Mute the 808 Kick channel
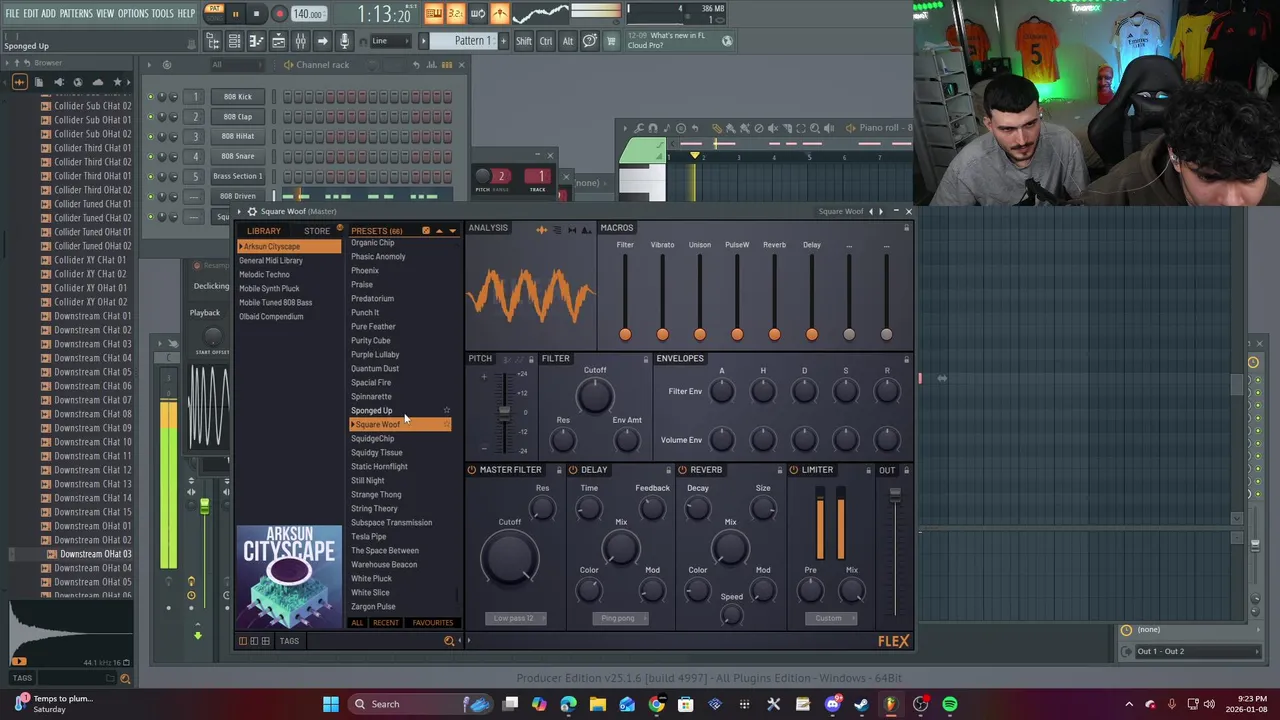Viewport: 1280px width, 720px height. [x=151, y=97]
